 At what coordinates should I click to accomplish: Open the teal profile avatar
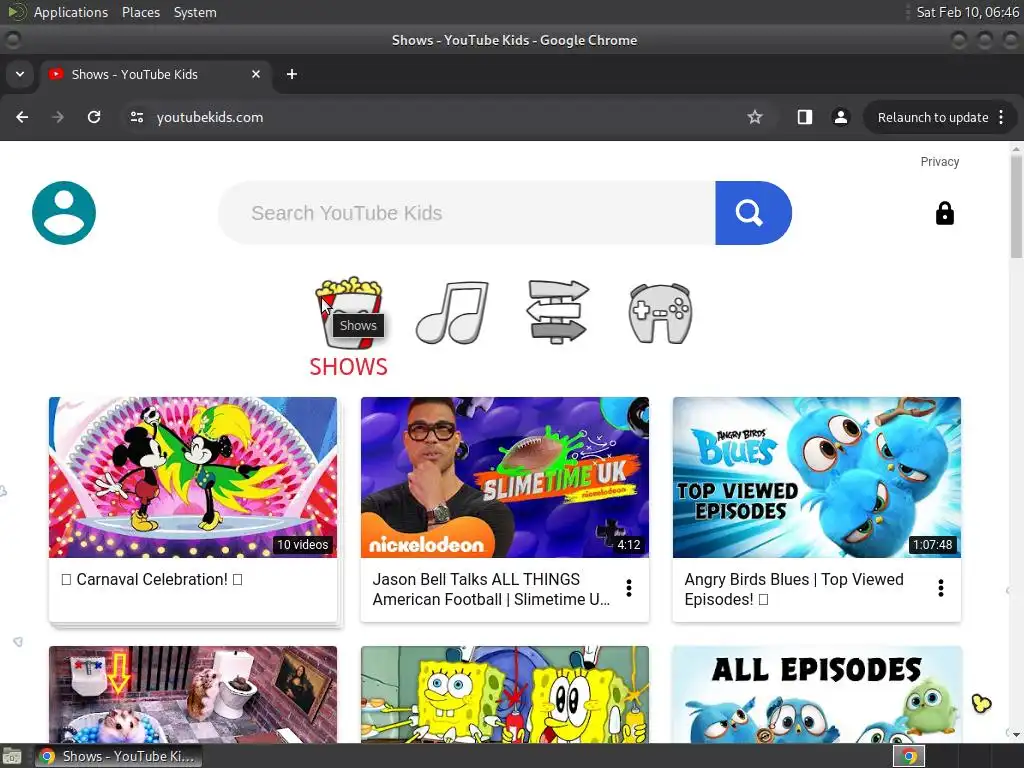point(64,213)
